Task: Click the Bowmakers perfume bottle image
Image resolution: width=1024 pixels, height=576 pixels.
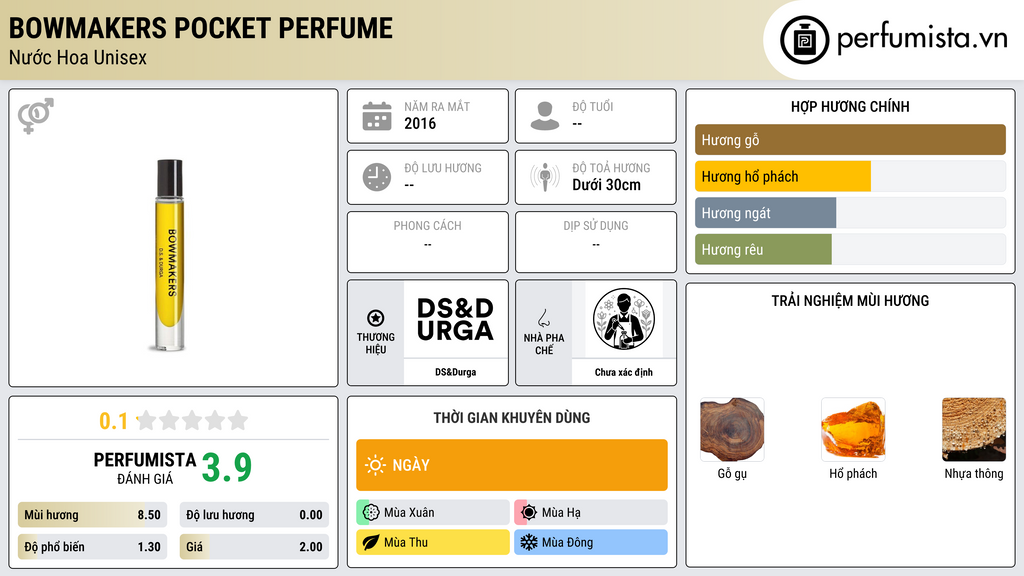Action: (170, 255)
